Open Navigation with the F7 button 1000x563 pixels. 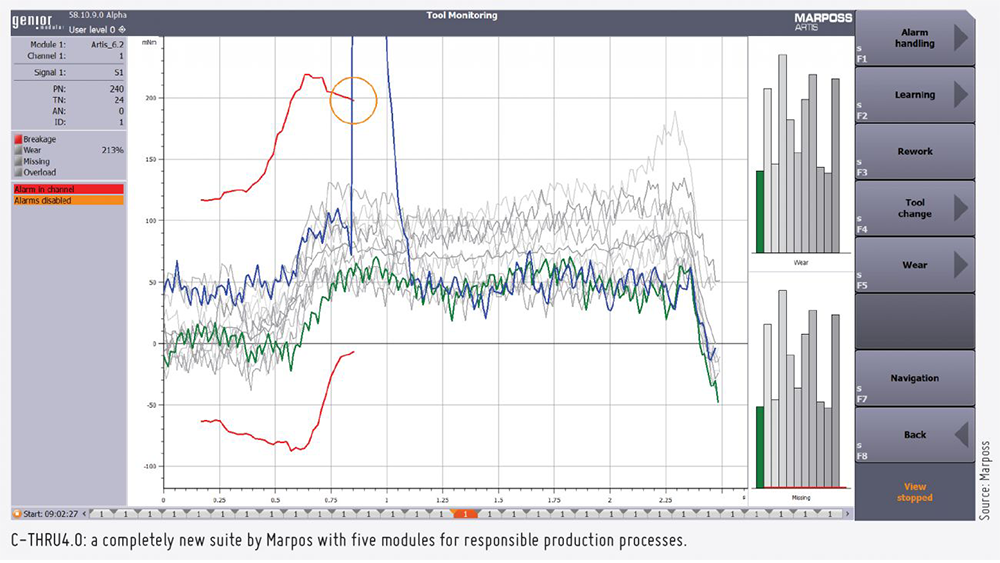click(x=914, y=378)
